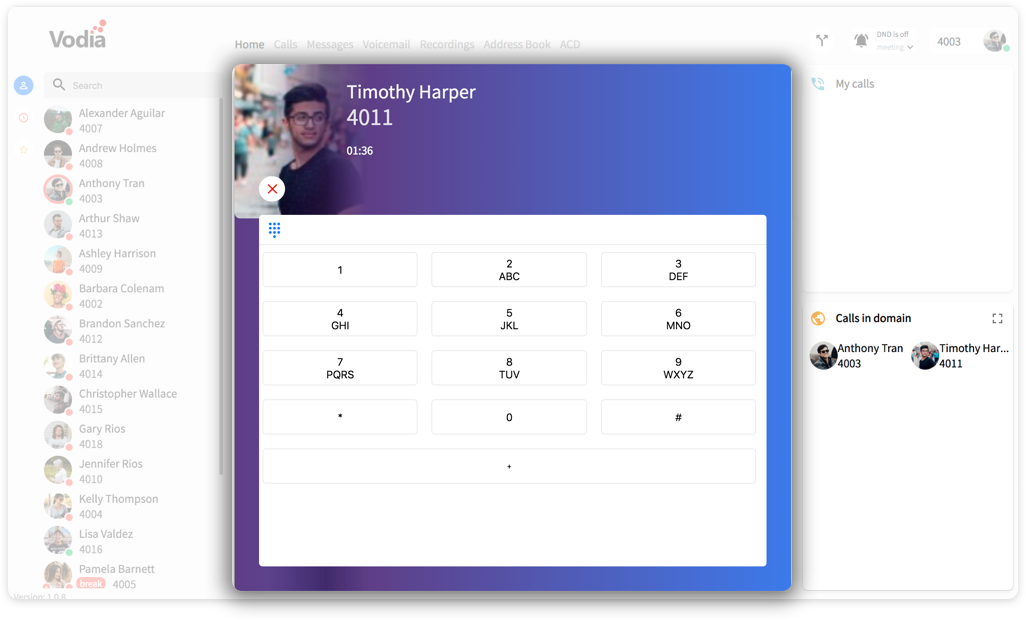Open the call transfer arrows icon

823,41
